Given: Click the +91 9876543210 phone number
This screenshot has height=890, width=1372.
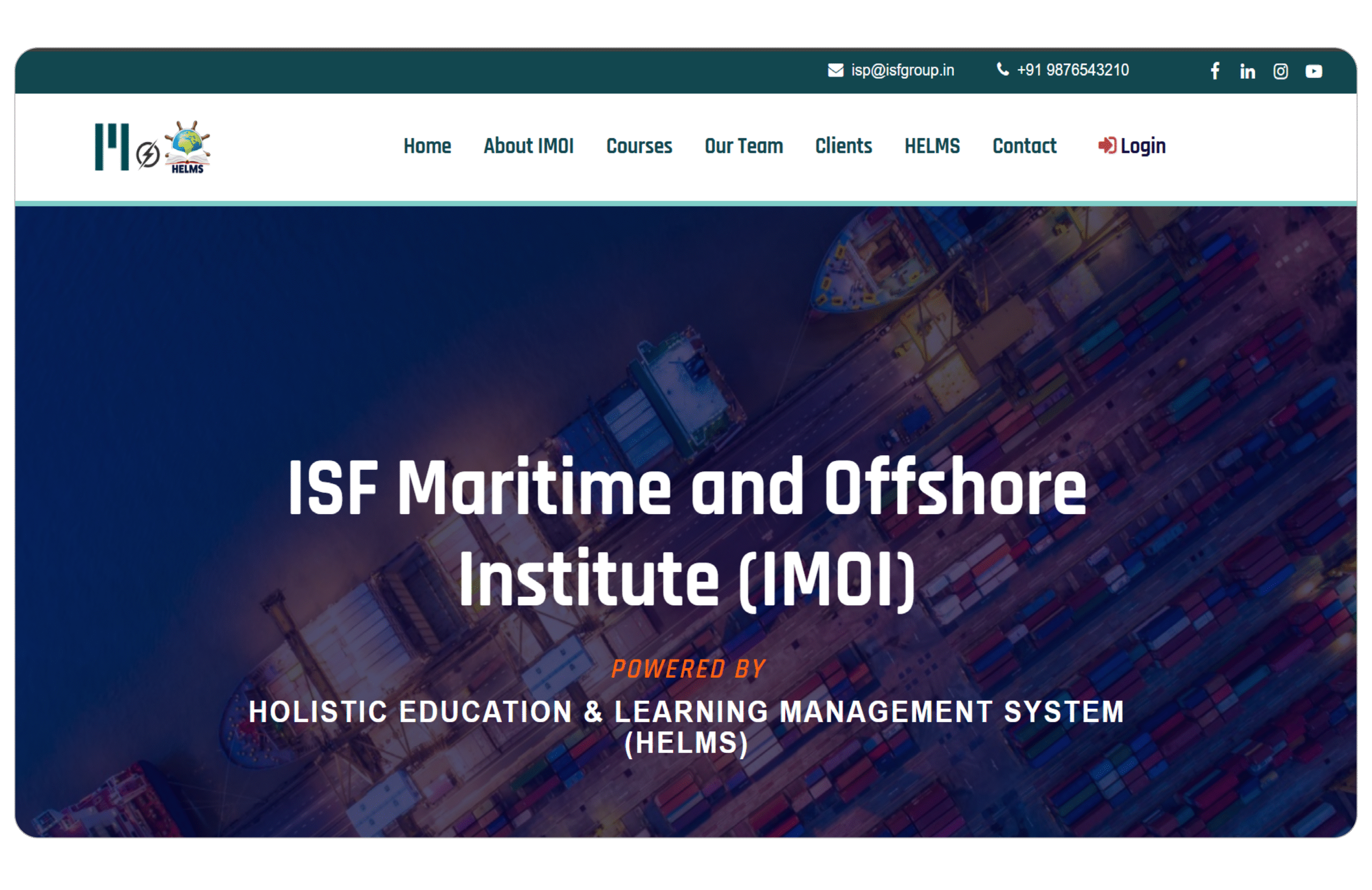Looking at the screenshot, I should tap(1072, 70).
